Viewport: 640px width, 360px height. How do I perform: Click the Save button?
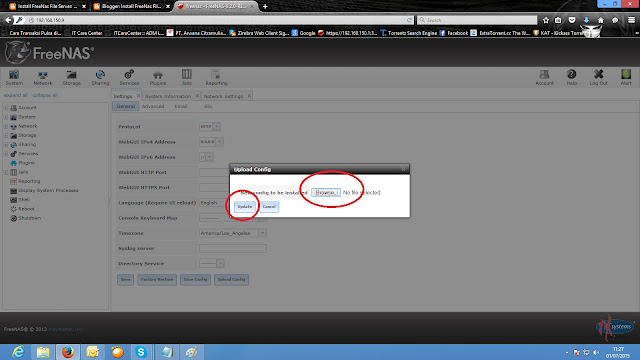click(125, 280)
